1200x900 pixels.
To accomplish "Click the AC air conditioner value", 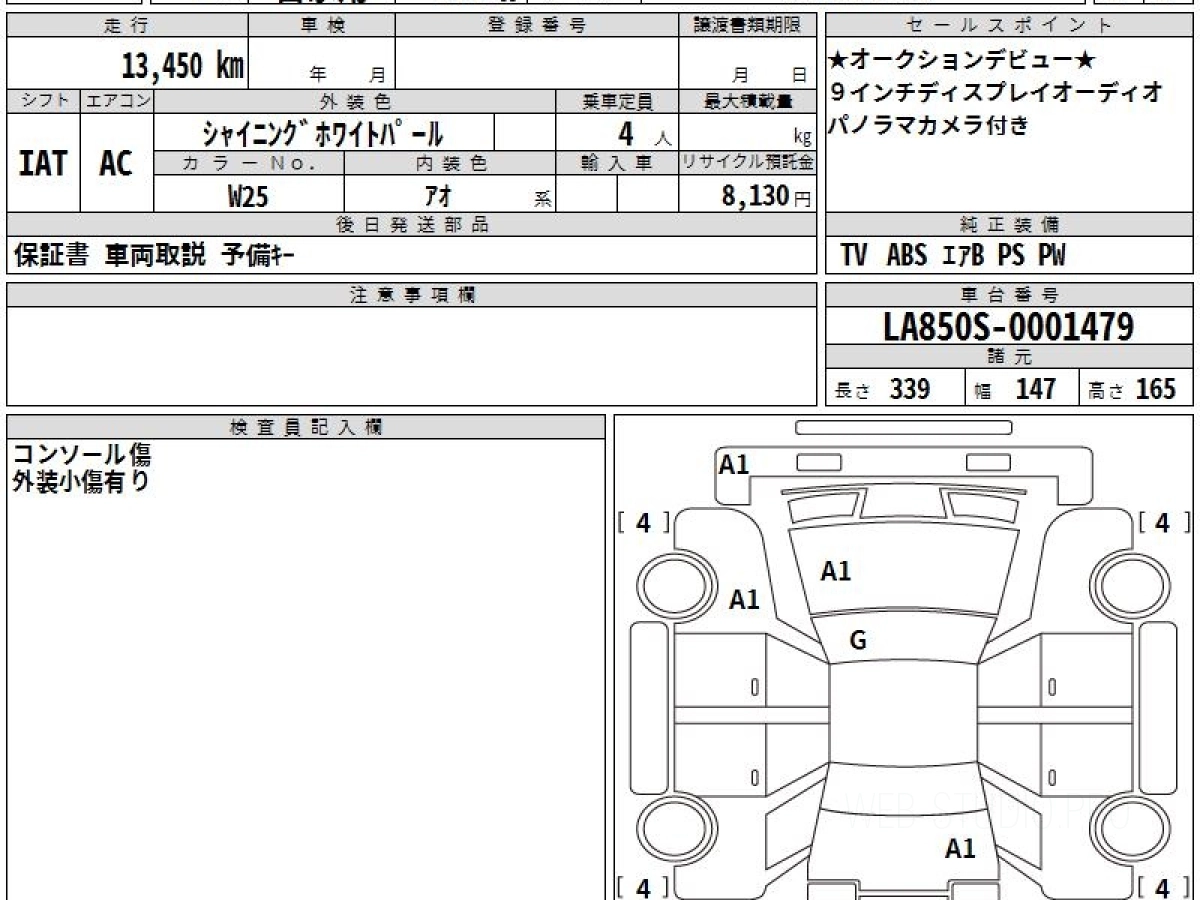I will (116, 162).
